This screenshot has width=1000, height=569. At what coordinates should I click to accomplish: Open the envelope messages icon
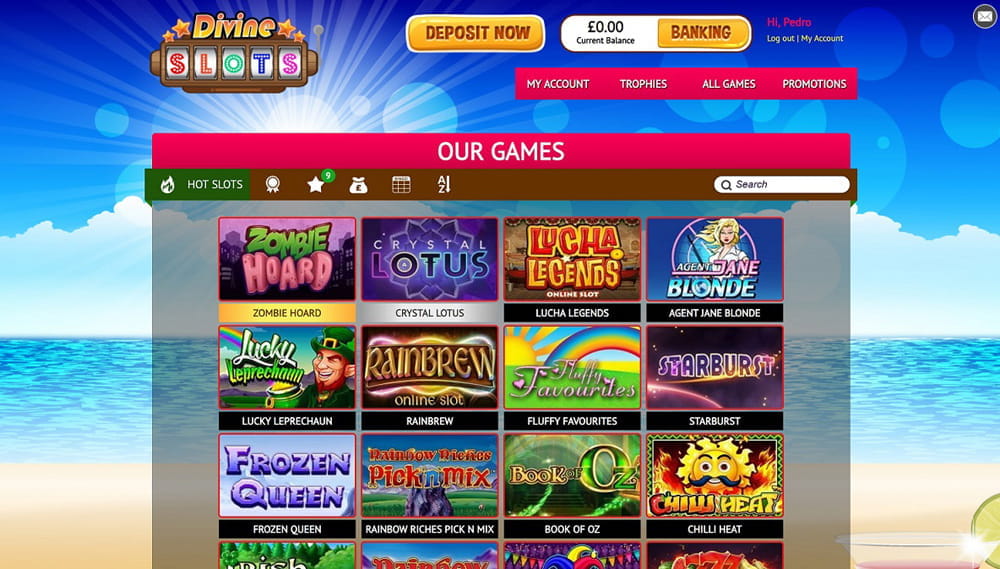click(x=985, y=16)
